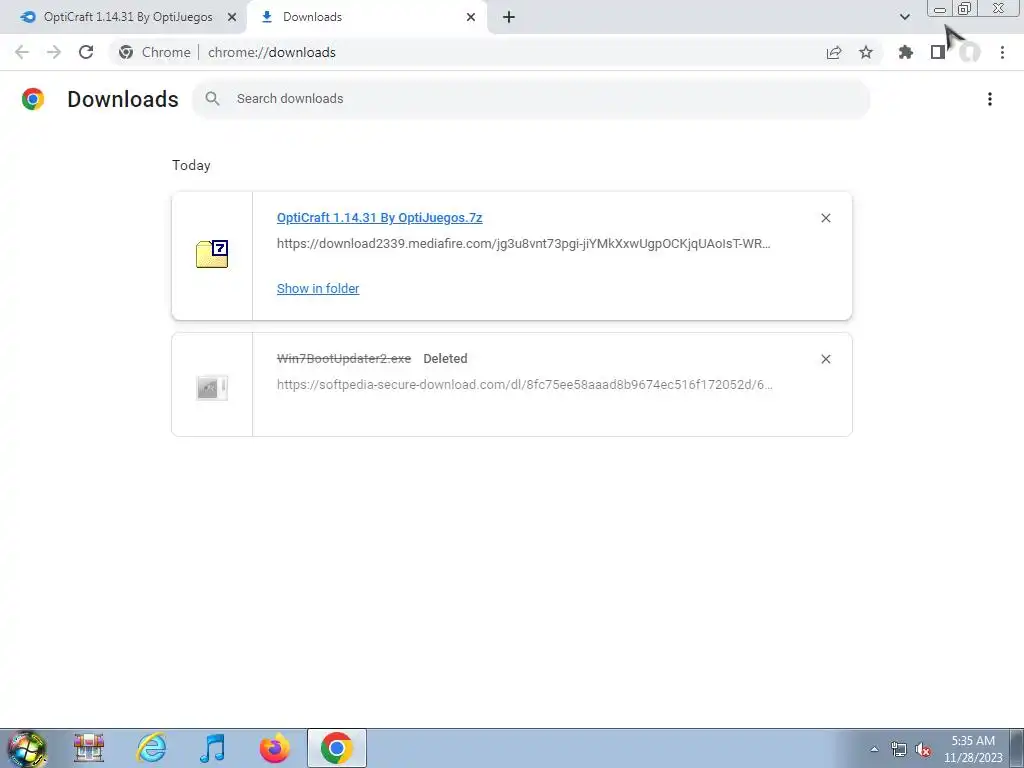
Task: Click the Chrome logo beside Downloads title
Action: [x=33, y=99]
